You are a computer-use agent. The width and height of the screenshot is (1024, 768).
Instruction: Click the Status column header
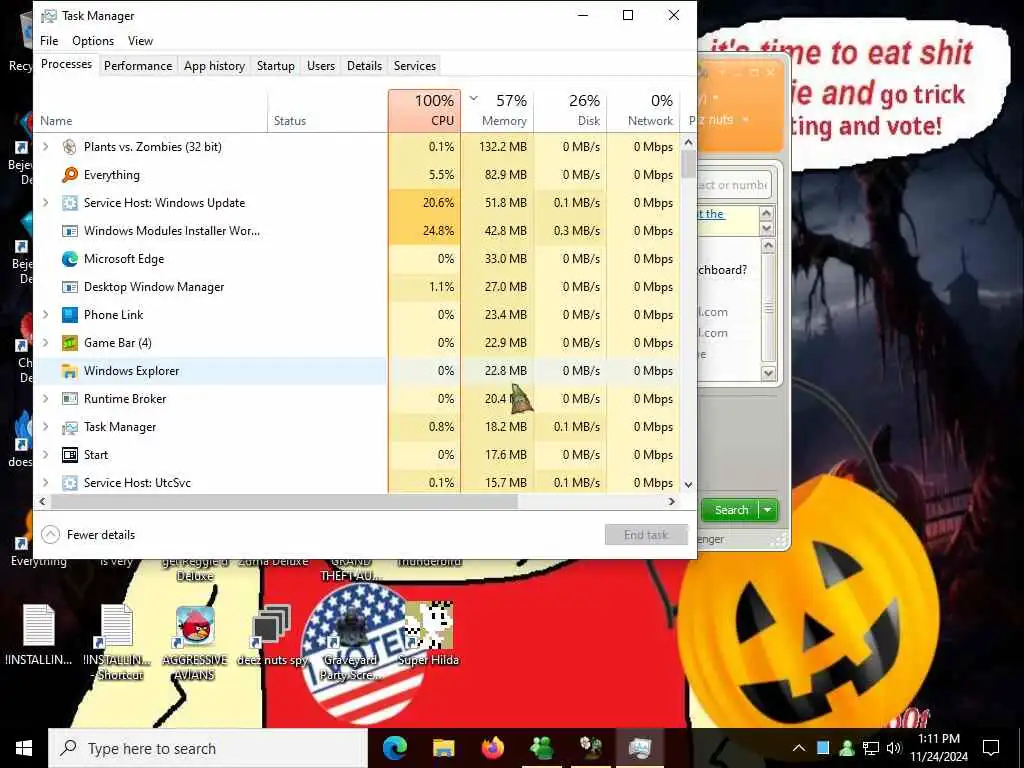pos(328,110)
